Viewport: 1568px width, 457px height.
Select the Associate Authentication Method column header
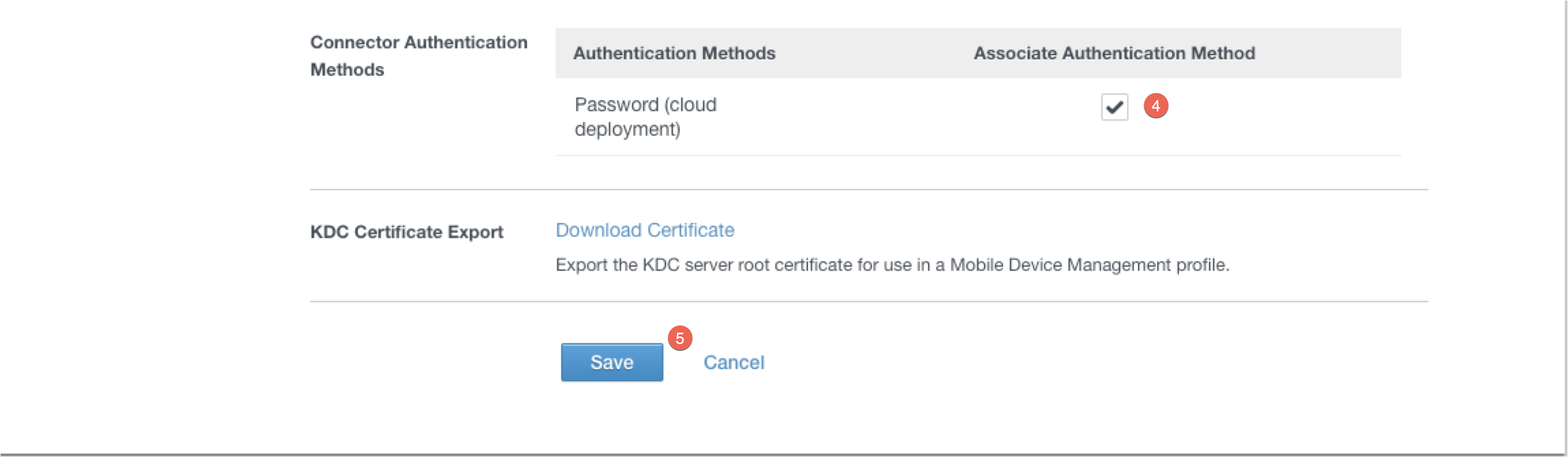1114,53
